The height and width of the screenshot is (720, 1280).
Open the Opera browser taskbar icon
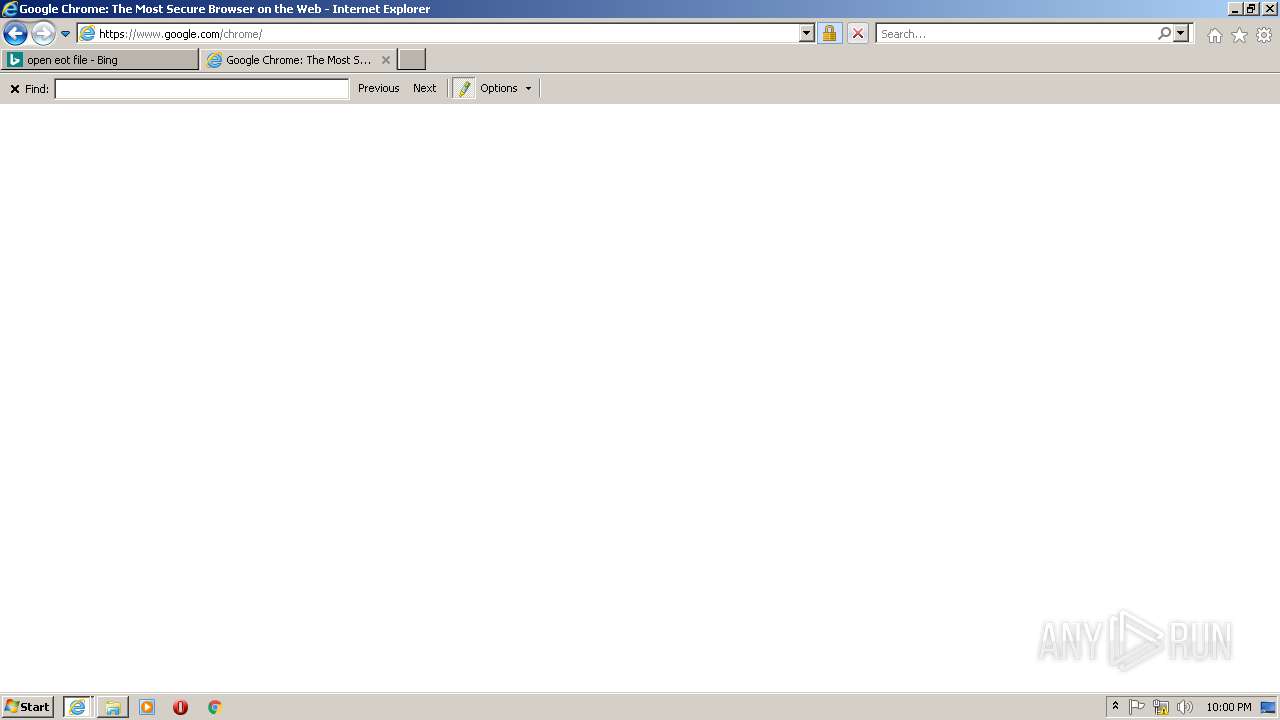[180, 707]
